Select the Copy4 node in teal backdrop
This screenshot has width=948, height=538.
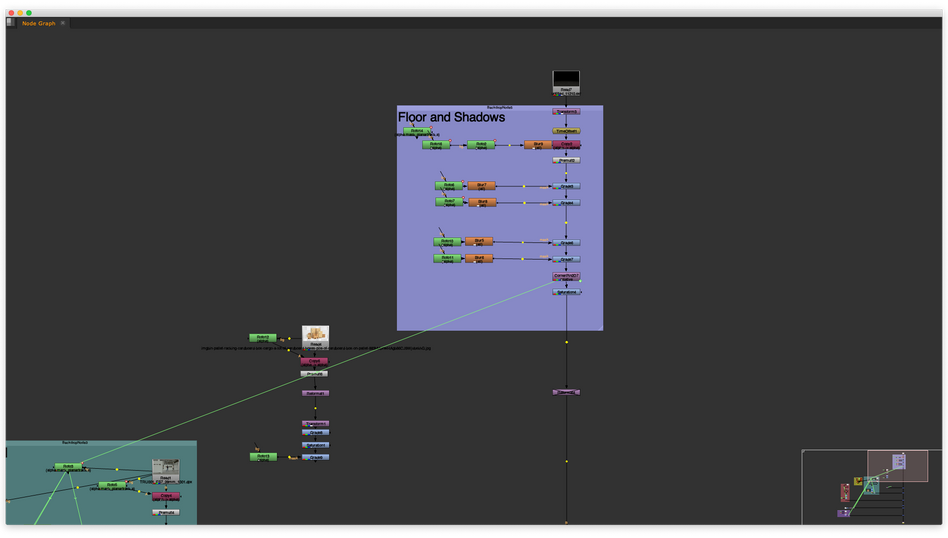point(166,496)
